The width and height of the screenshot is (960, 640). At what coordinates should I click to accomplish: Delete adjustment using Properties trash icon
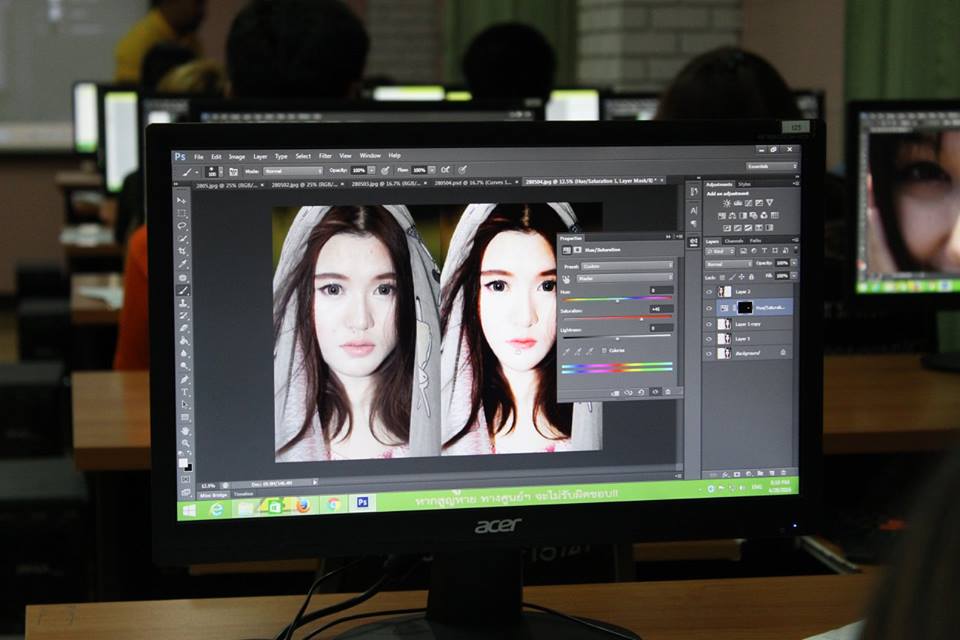pyautogui.click(x=667, y=392)
